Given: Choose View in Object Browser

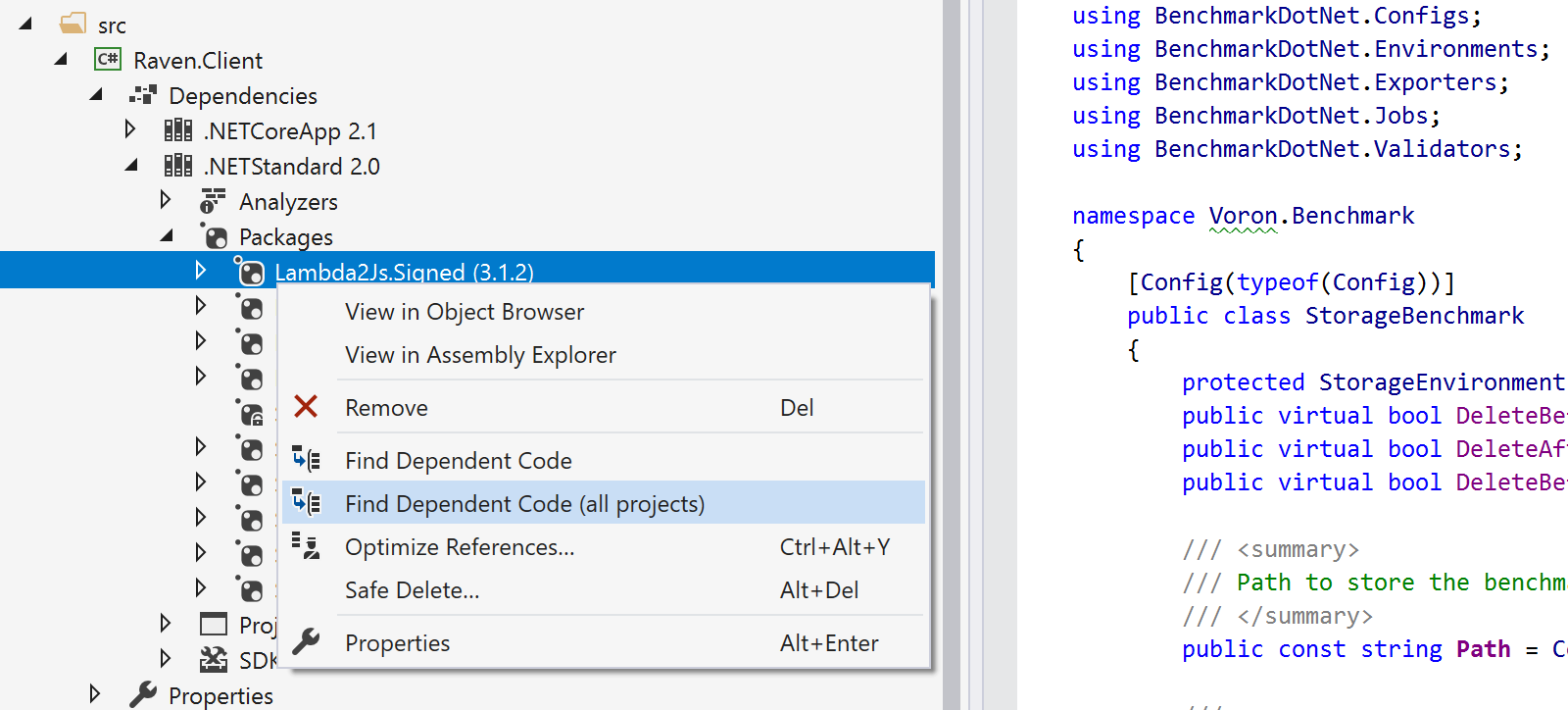Looking at the screenshot, I should (x=604, y=312).
